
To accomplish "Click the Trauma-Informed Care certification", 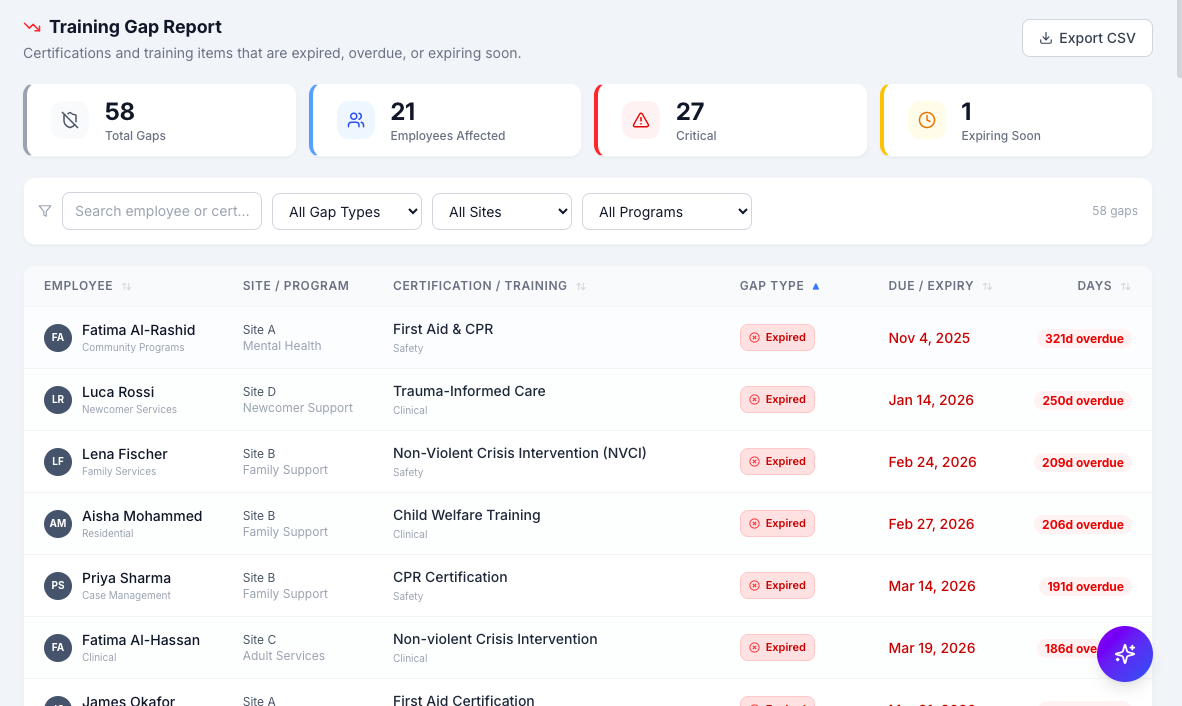I will 469,391.
